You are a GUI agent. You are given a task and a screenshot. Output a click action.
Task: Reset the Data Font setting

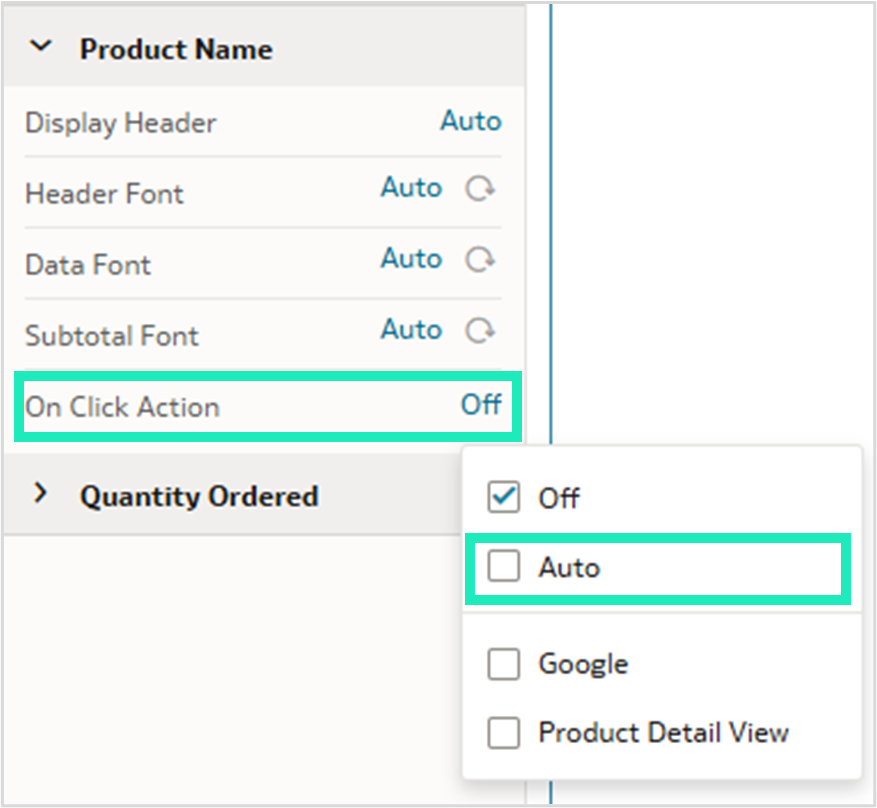(481, 259)
